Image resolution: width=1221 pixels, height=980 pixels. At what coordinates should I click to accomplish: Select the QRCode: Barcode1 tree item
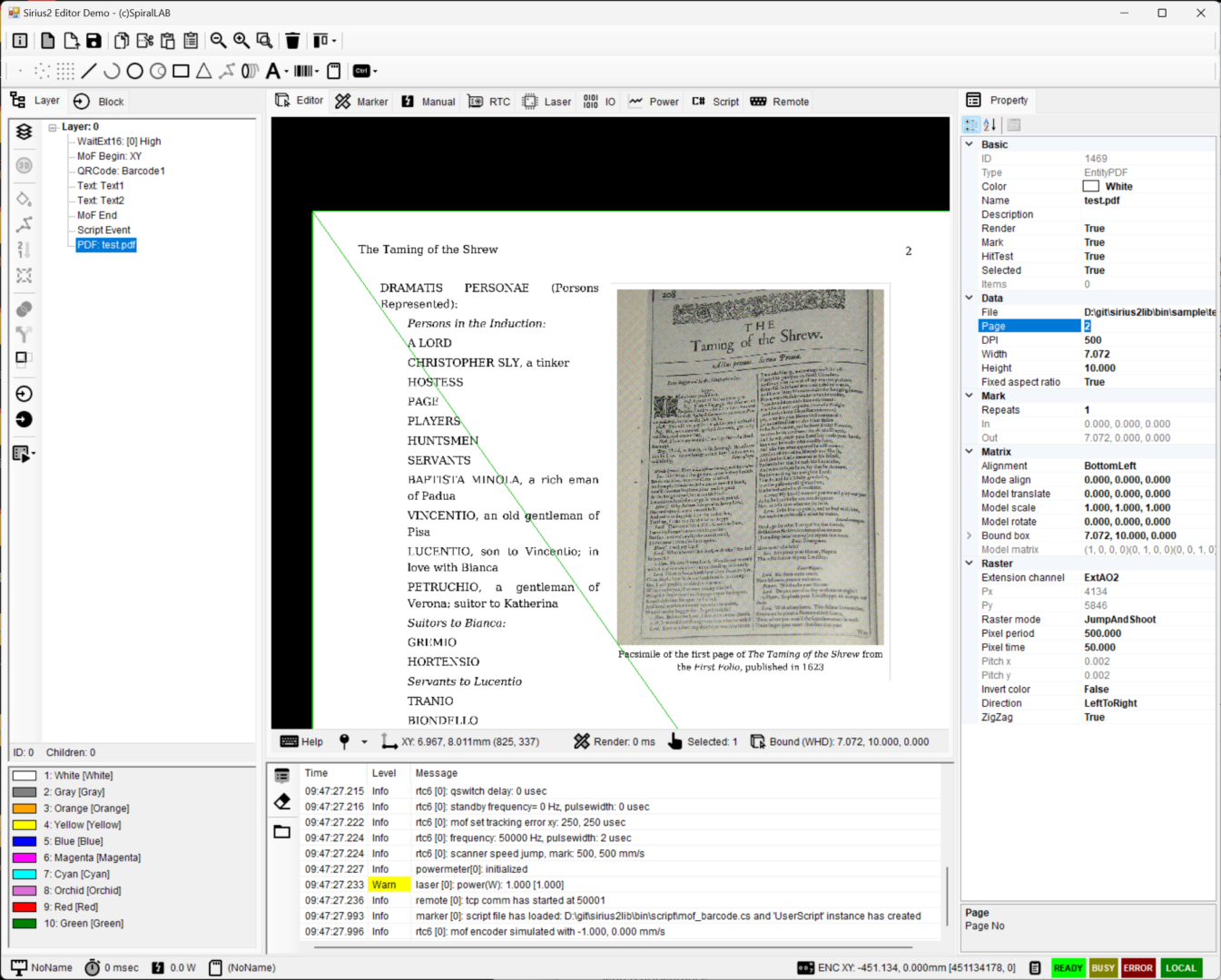coord(121,171)
